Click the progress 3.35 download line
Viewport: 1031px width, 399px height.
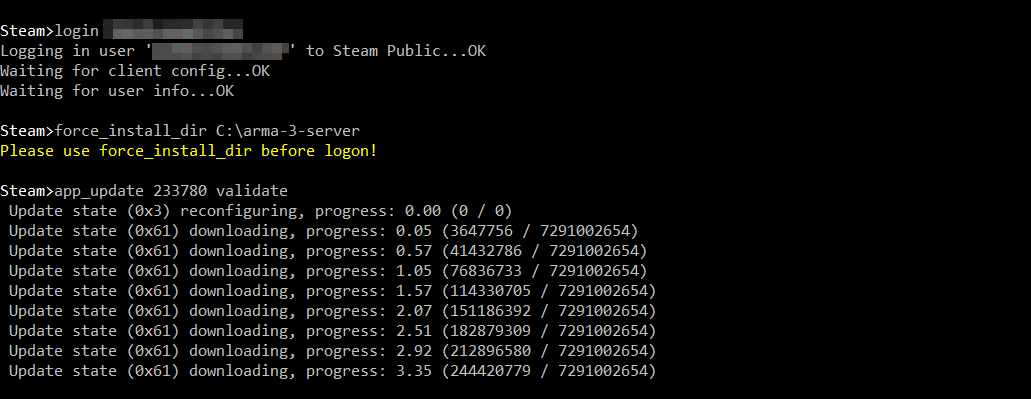333,371
